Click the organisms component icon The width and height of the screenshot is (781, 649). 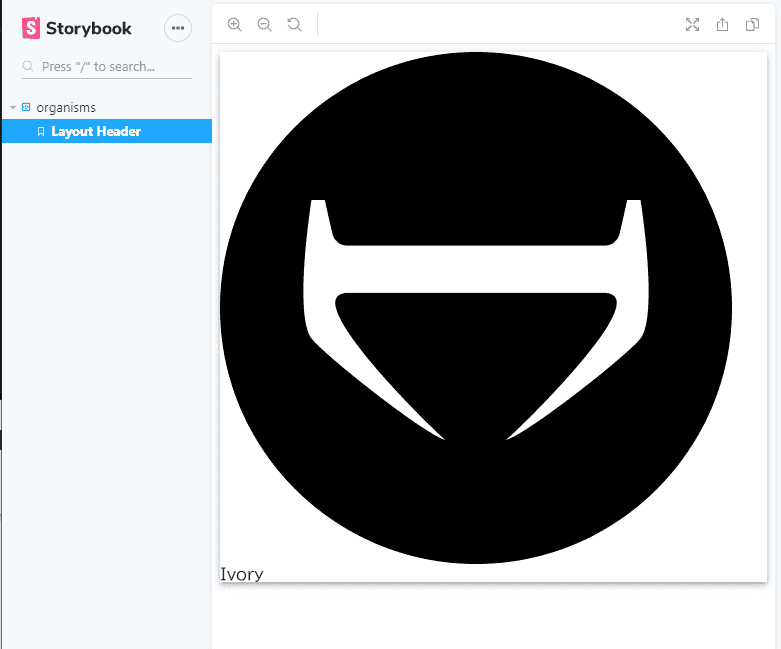pos(26,107)
